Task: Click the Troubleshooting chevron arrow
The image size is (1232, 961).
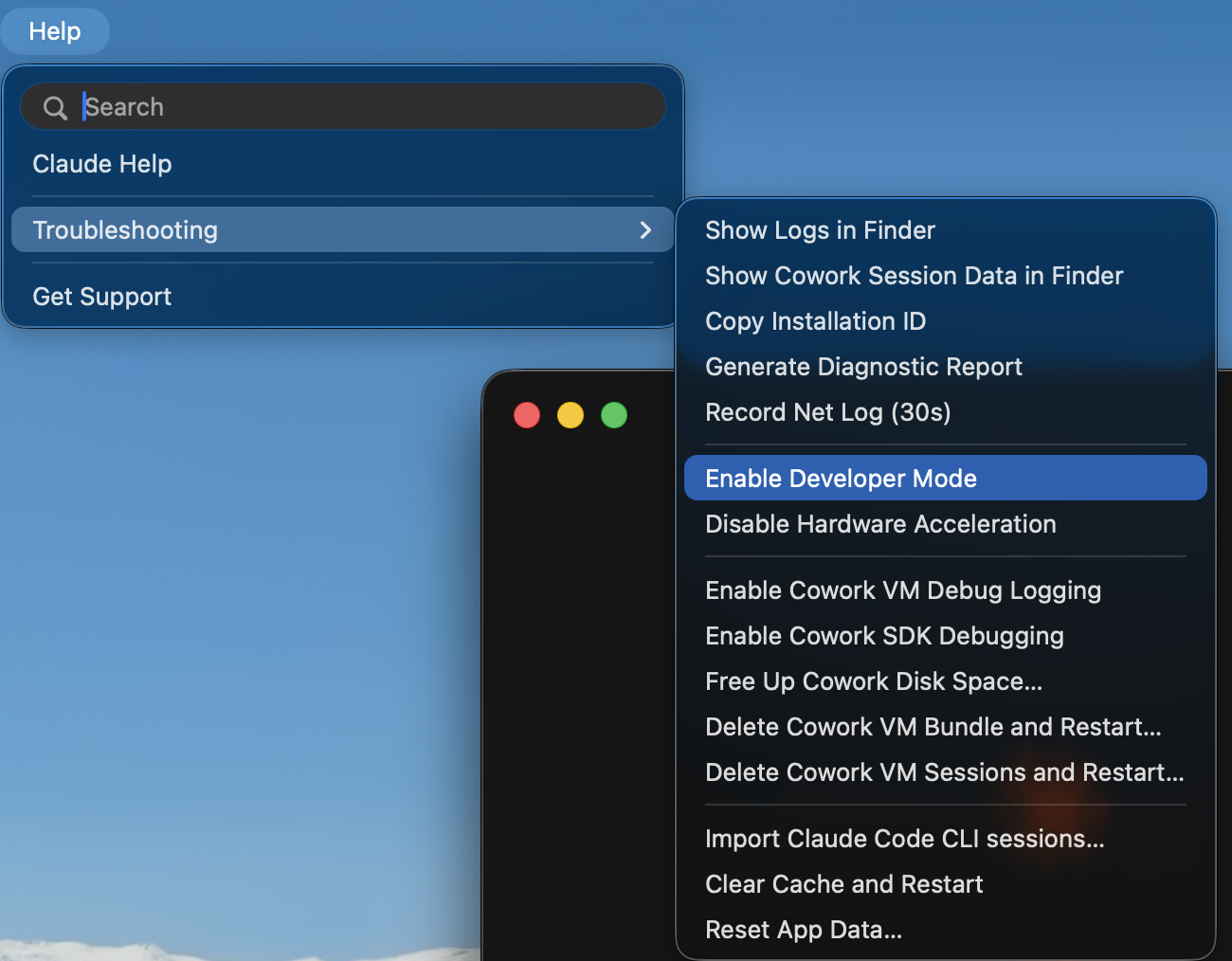Action: click(645, 230)
